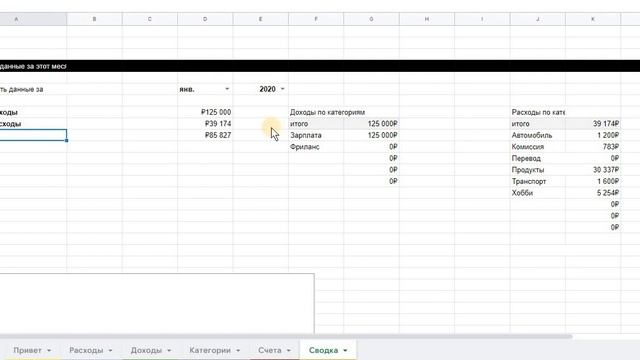Image resolution: width=640 pixels, height=360 pixels.
Task: Open the Счета tab dropdown arrow
Action: click(x=289, y=351)
